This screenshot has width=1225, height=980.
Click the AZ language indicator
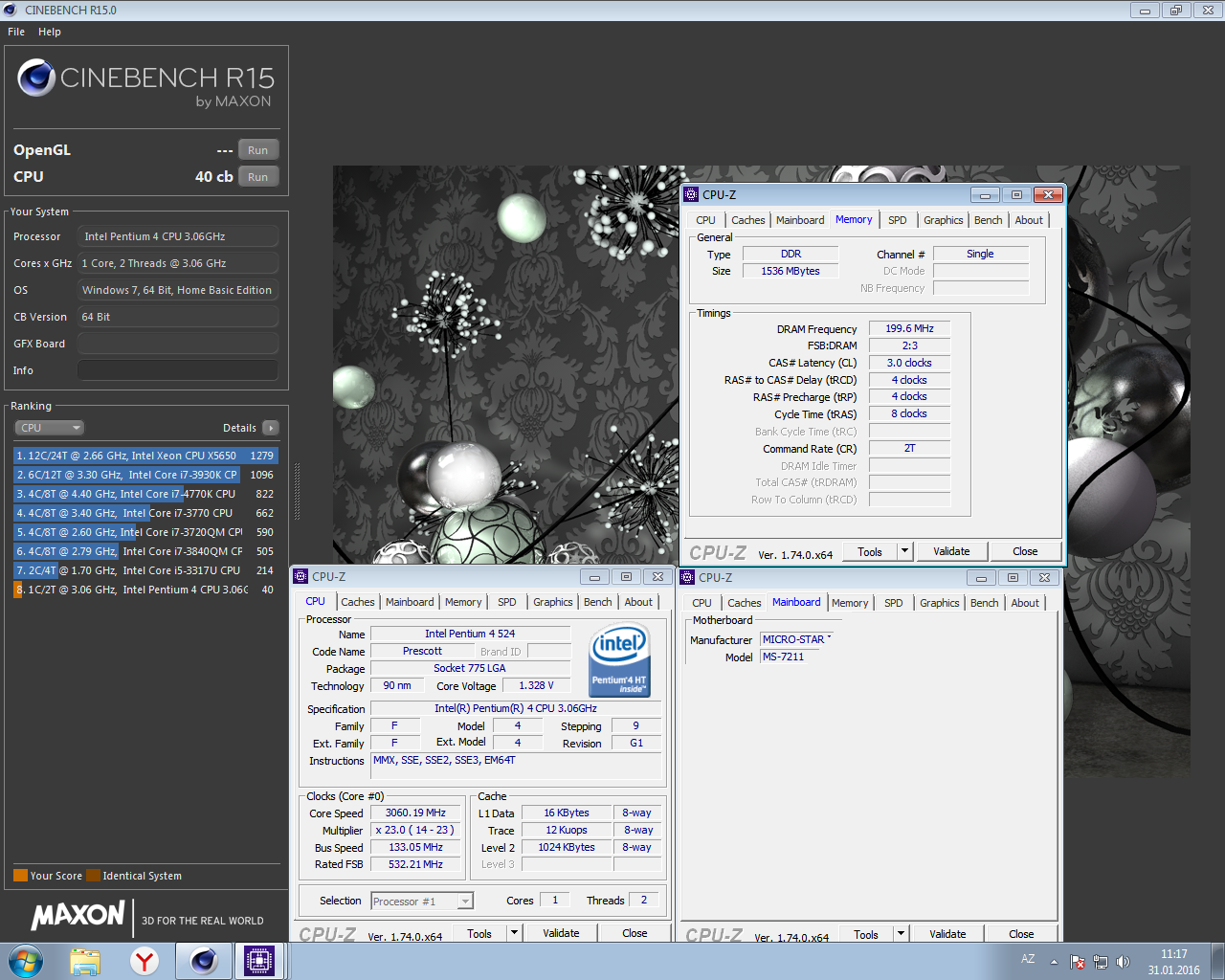(x=1028, y=959)
